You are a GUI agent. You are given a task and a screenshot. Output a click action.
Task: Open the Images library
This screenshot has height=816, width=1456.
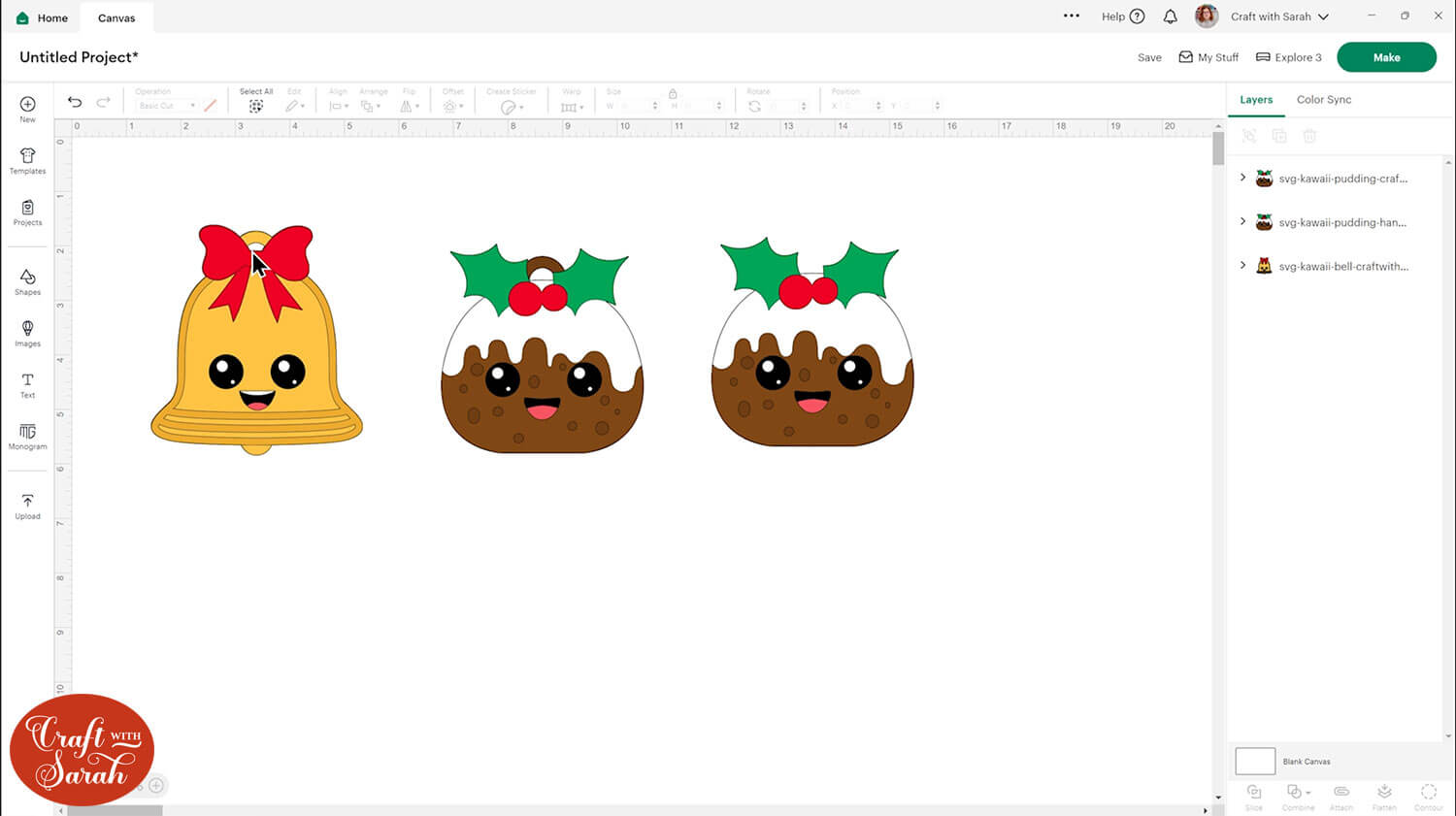pyautogui.click(x=27, y=334)
